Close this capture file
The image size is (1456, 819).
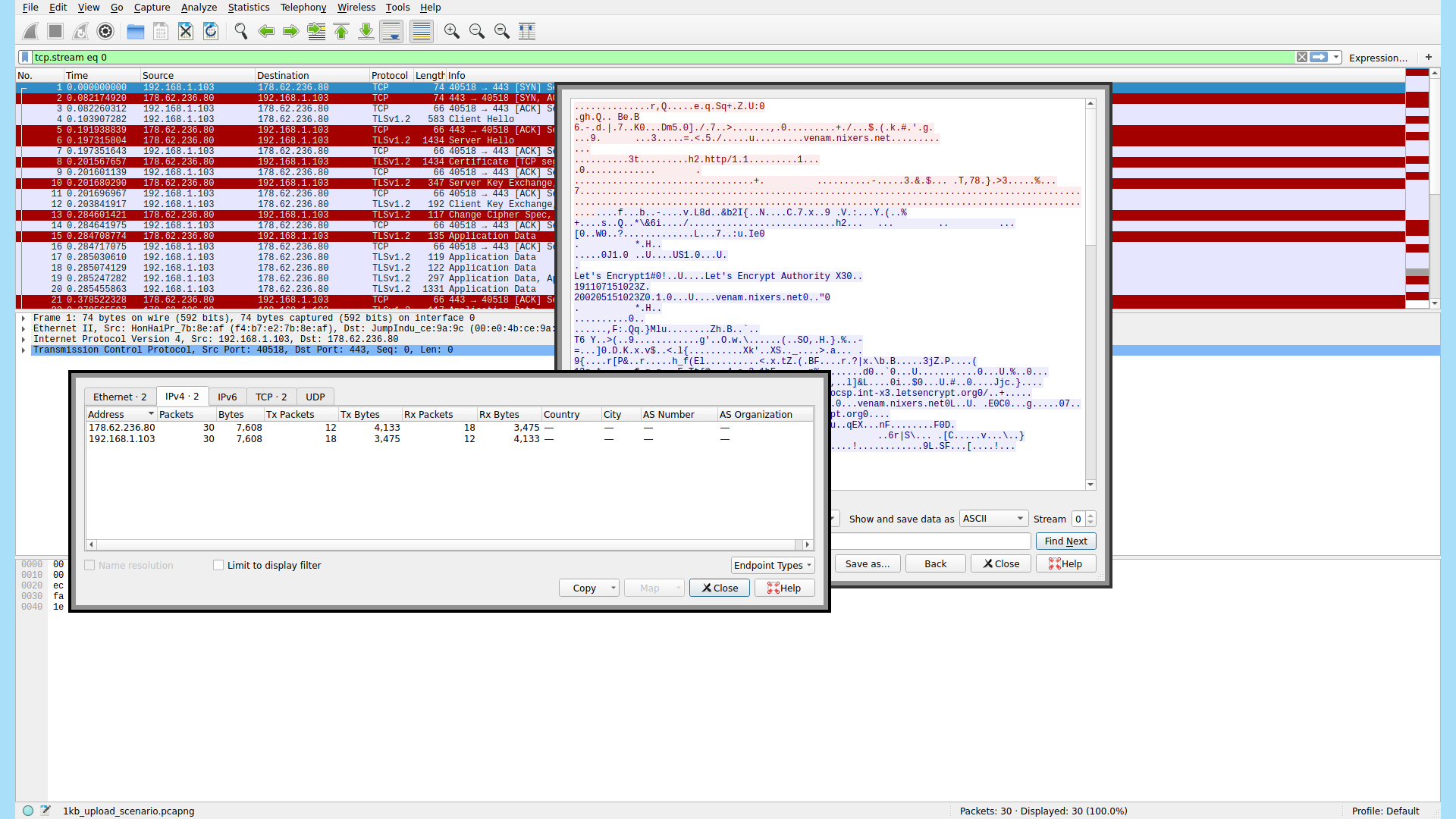186,31
